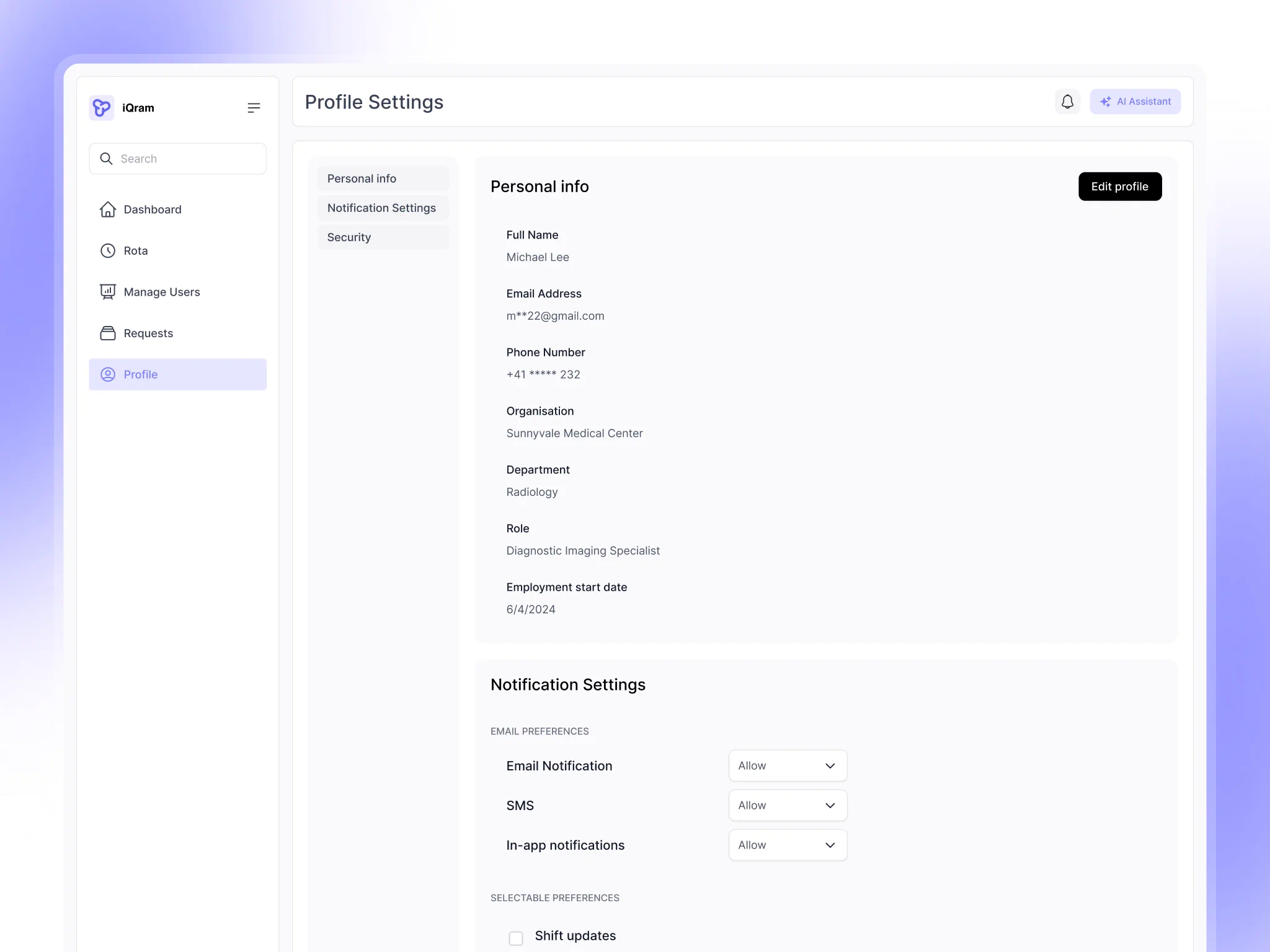
Task: Collapse sidebar with the hamburger menu icon
Action: click(x=254, y=108)
